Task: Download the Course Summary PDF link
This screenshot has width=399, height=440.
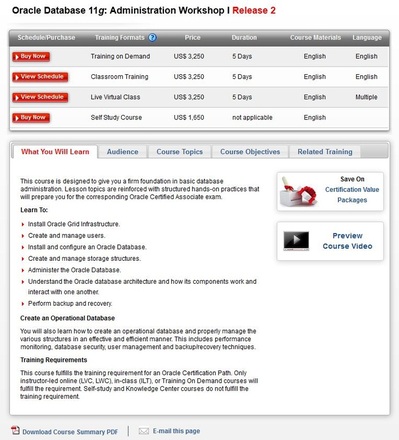Action: coord(70,432)
